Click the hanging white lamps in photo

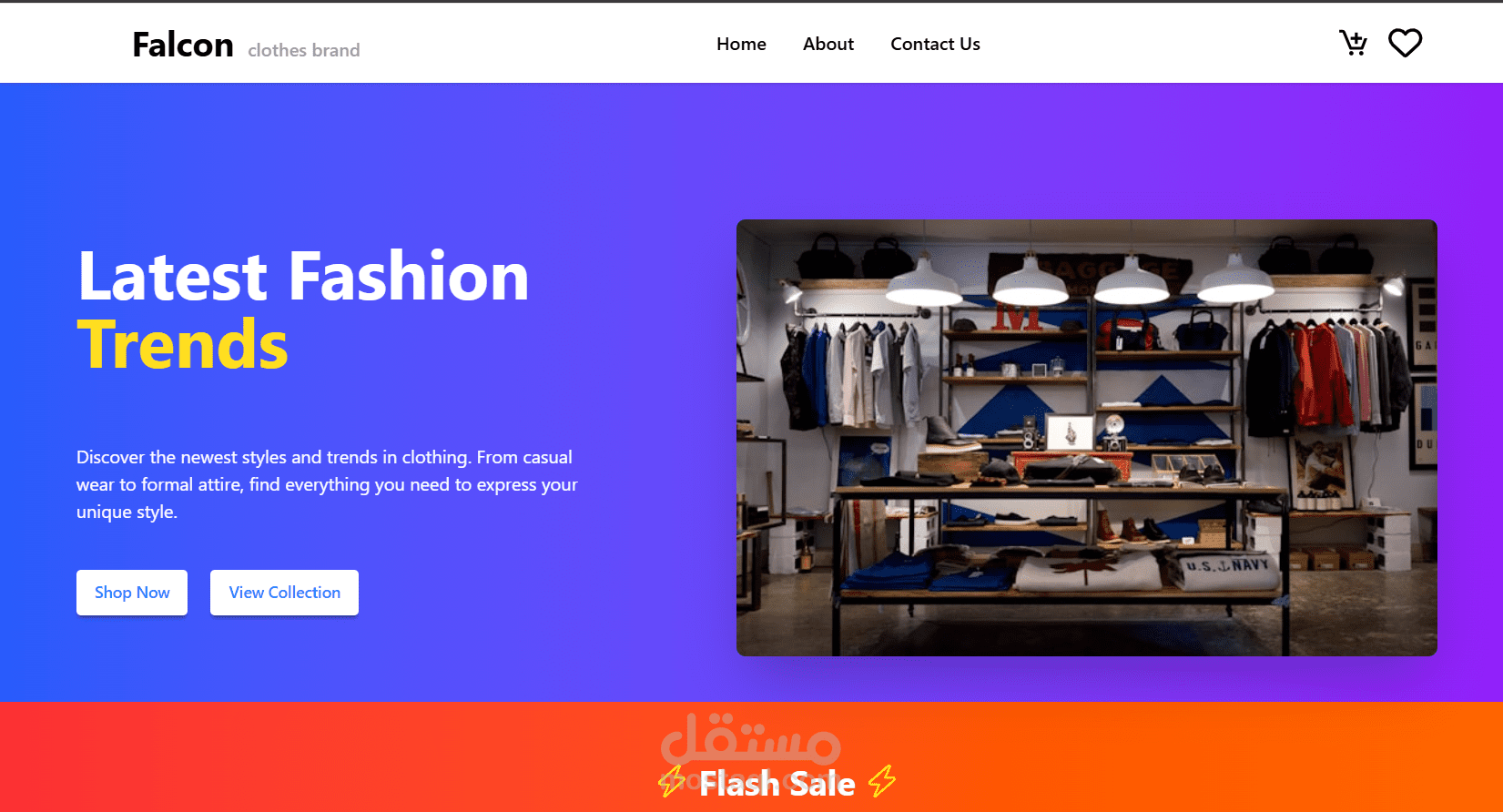click(1079, 280)
